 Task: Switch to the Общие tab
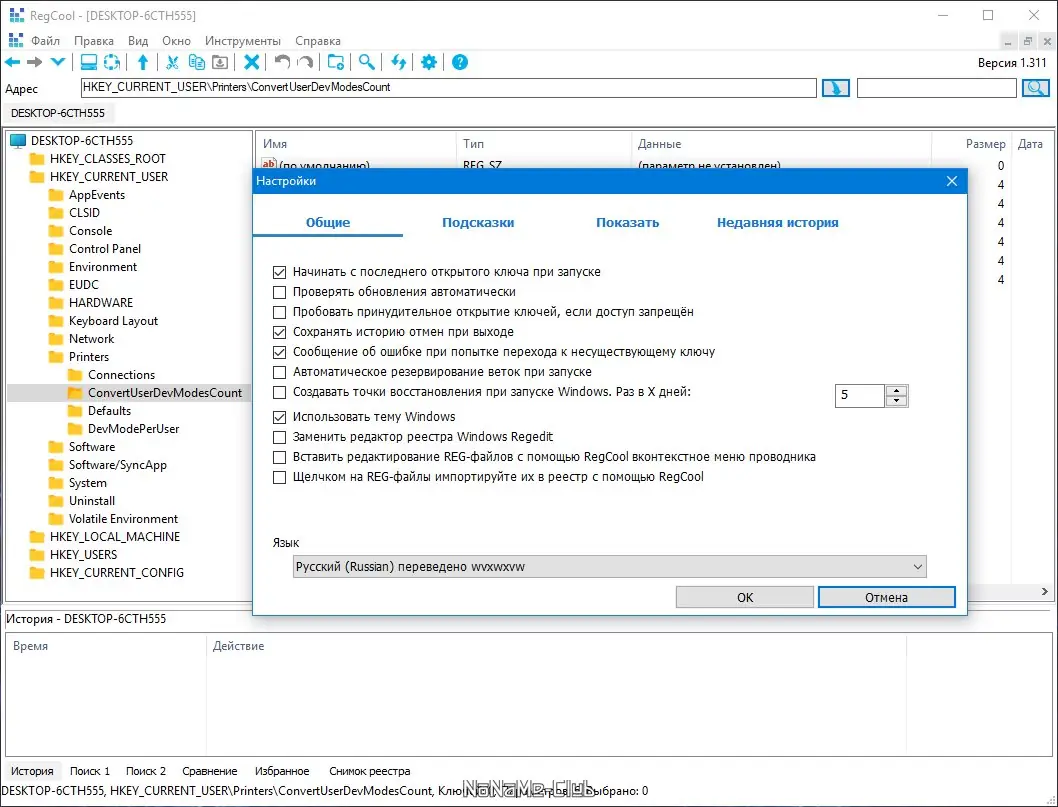coord(328,223)
